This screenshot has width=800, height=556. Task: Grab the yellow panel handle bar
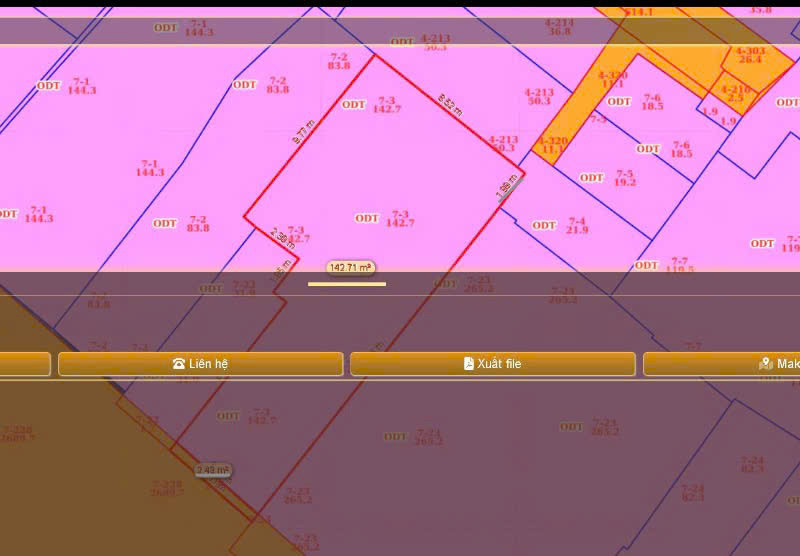pyautogui.click(x=347, y=284)
